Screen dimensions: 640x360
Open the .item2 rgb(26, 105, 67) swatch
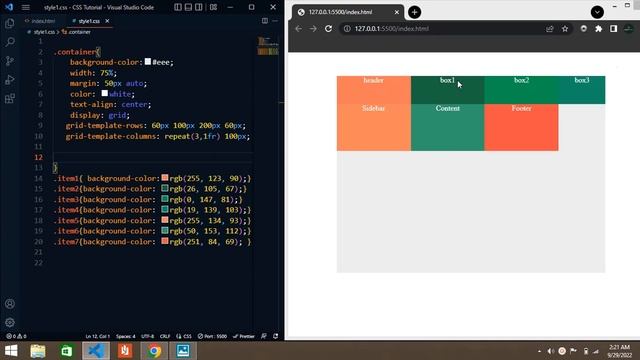(165, 189)
